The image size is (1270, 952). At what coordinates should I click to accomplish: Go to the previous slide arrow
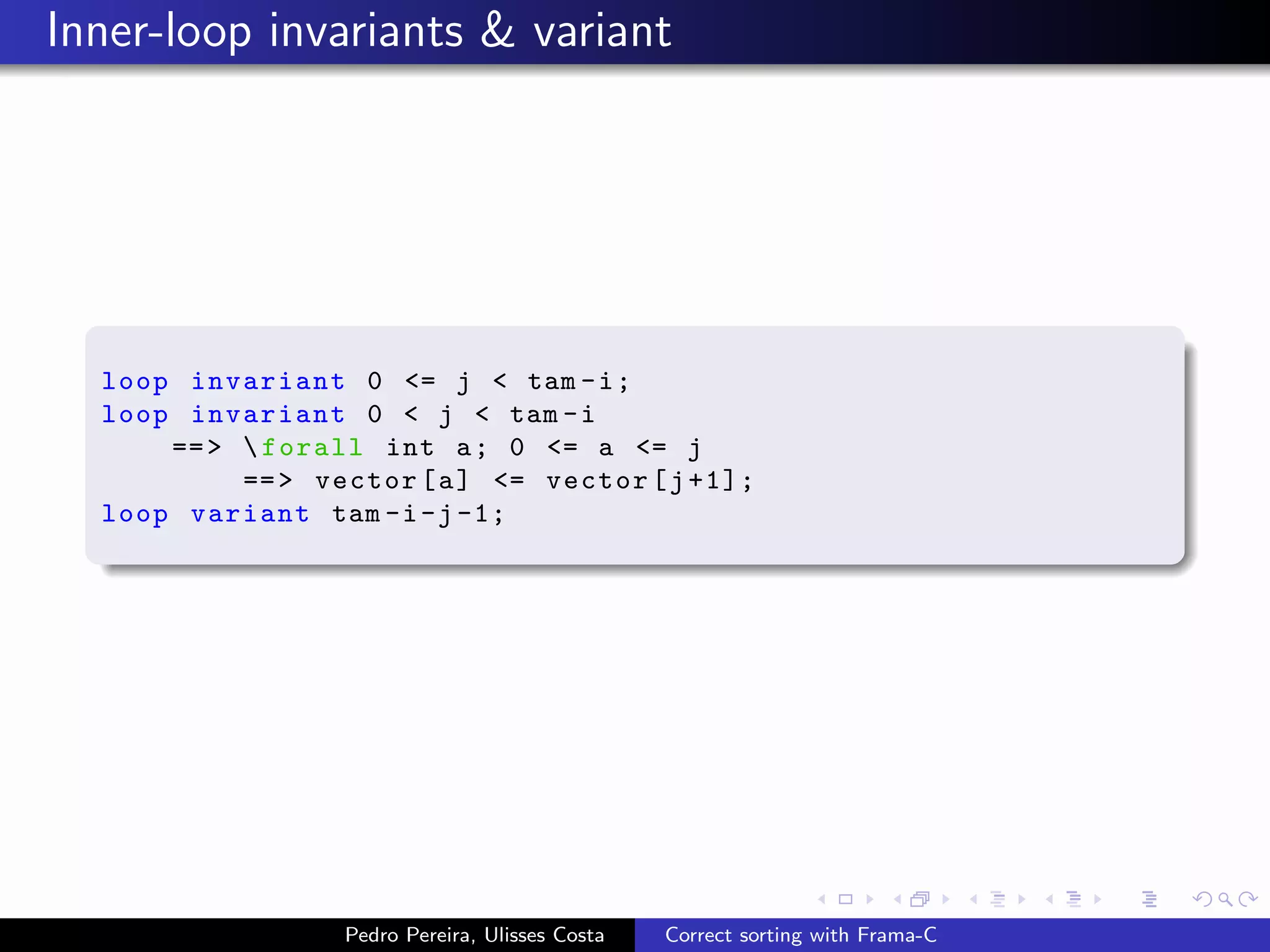tap(822, 899)
